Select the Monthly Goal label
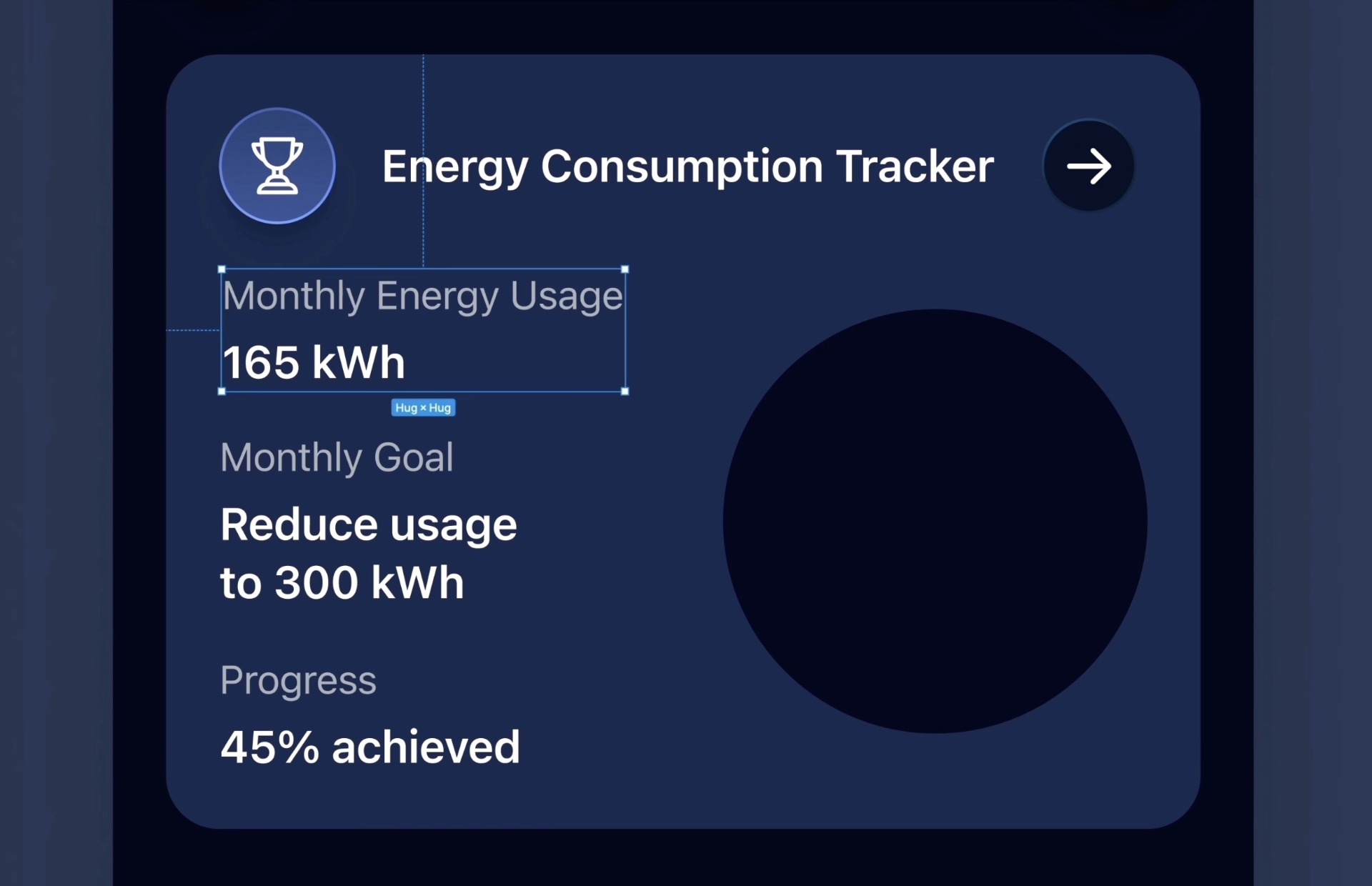This screenshot has width=1372, height=886. (337, 458)
